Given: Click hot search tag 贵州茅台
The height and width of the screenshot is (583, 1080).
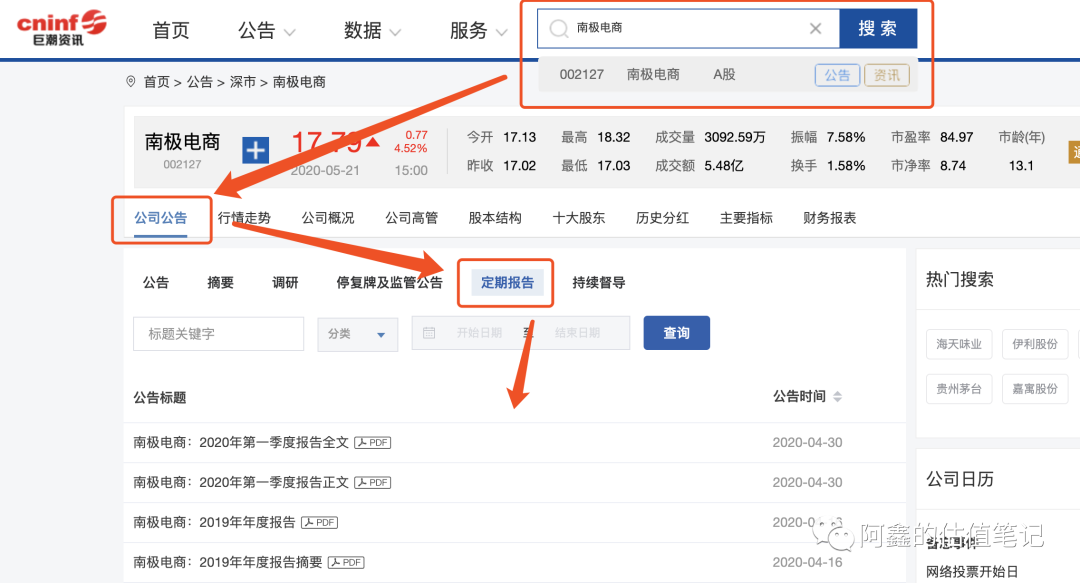Looking at the screenshot, I should click(959, 389).
